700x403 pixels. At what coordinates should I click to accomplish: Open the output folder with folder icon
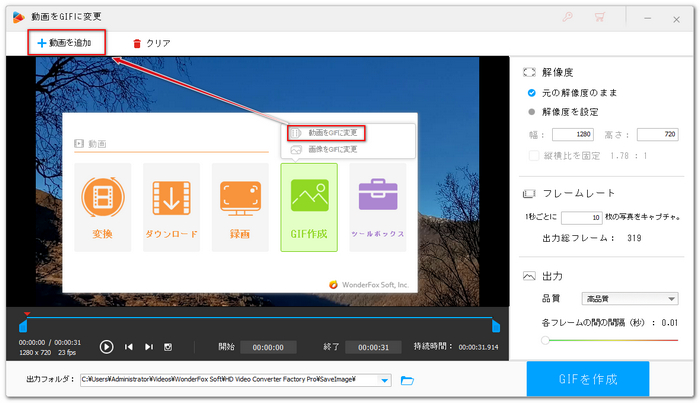click(x=407, y=380)
